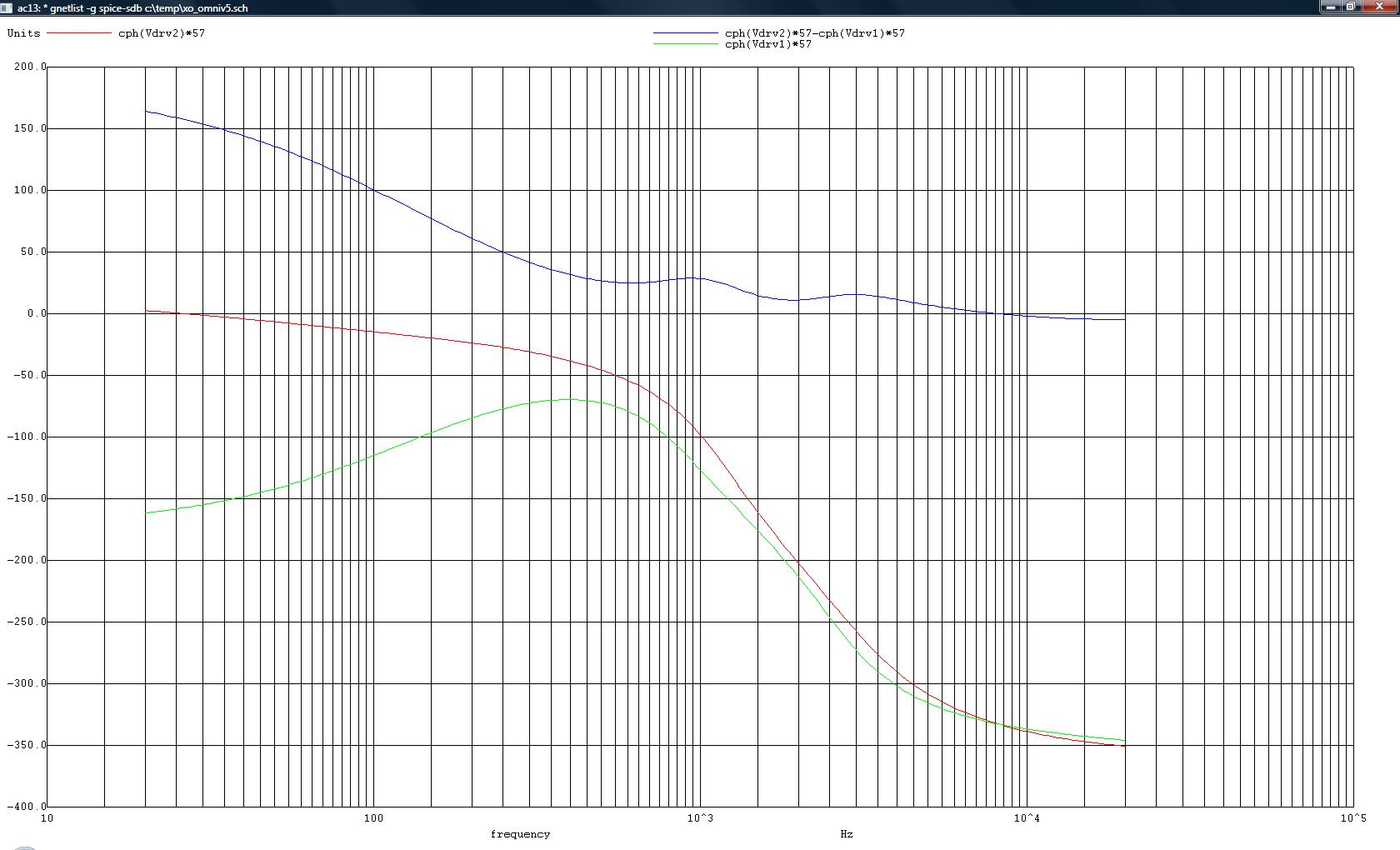Click the 'Hz' axis unit label
This screenshot has width=1400, height=850.
coord(847,834)
